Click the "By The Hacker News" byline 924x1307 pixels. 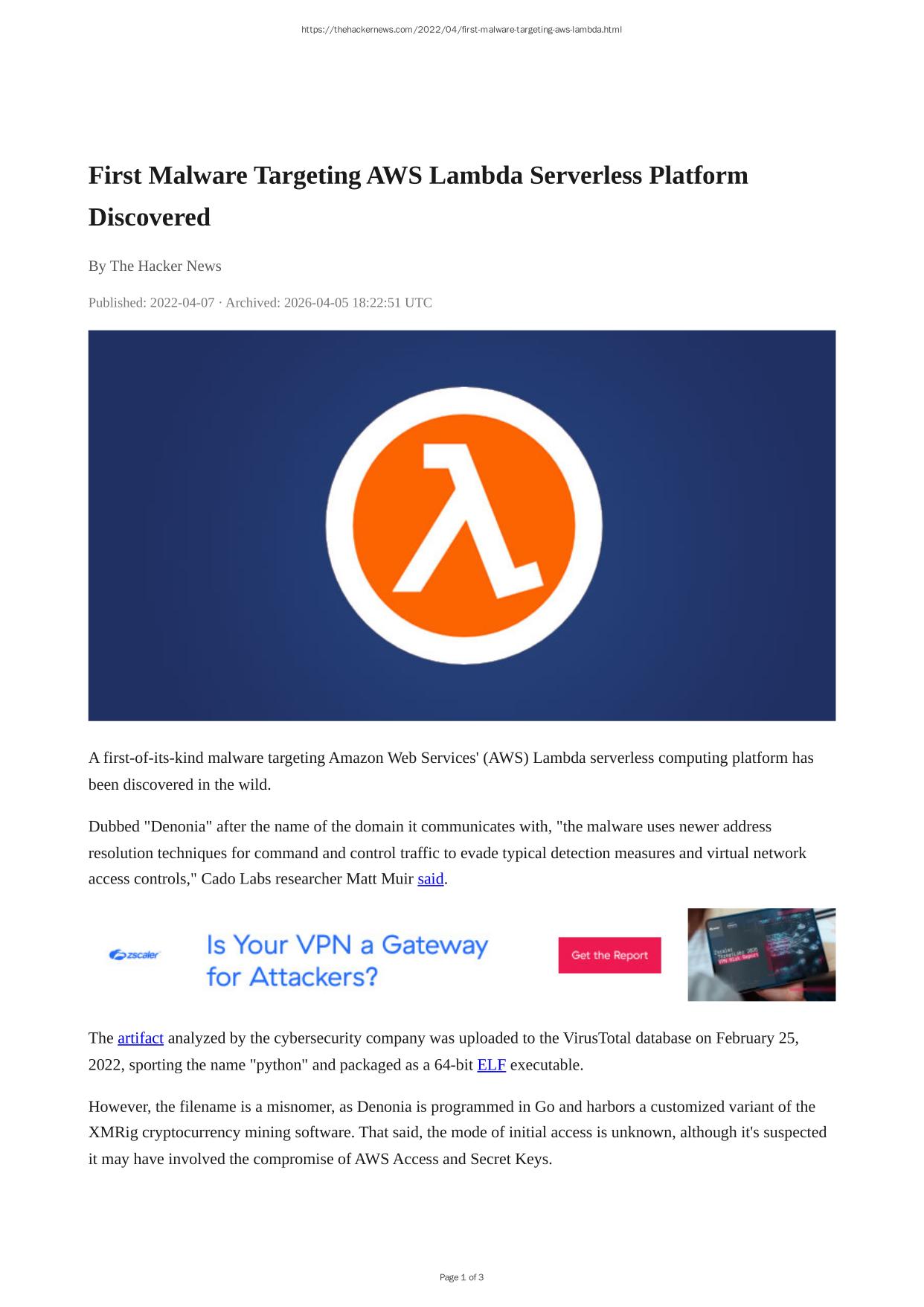(x=155, y=266)
